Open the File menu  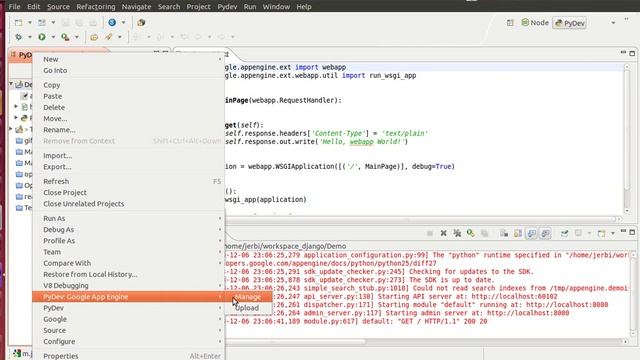pyautogui.click(x=14, y=7)
